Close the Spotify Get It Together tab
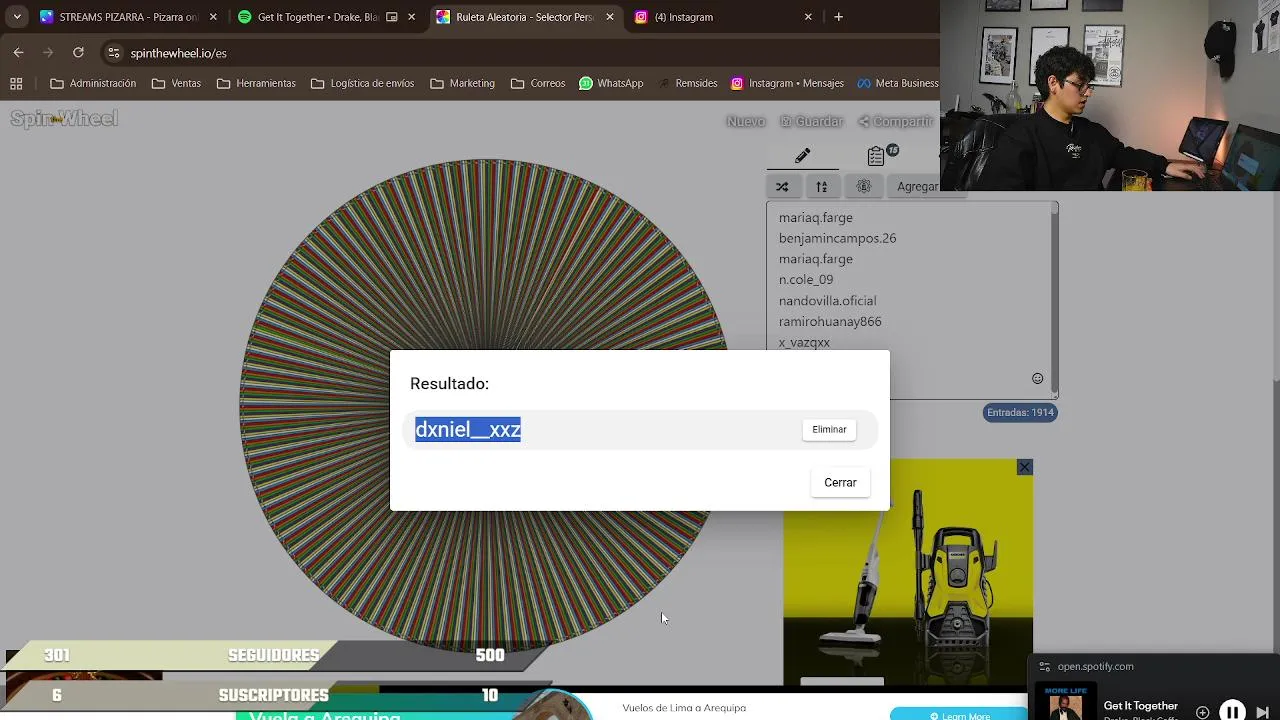 pos(411,17)
